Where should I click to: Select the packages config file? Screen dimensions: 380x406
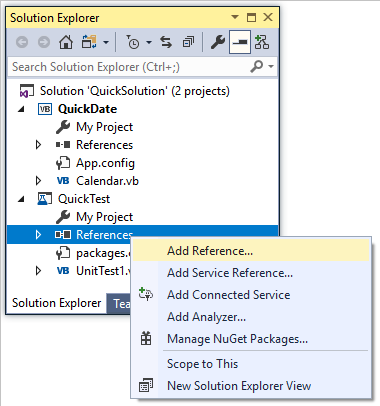click(x=103, y=253)
